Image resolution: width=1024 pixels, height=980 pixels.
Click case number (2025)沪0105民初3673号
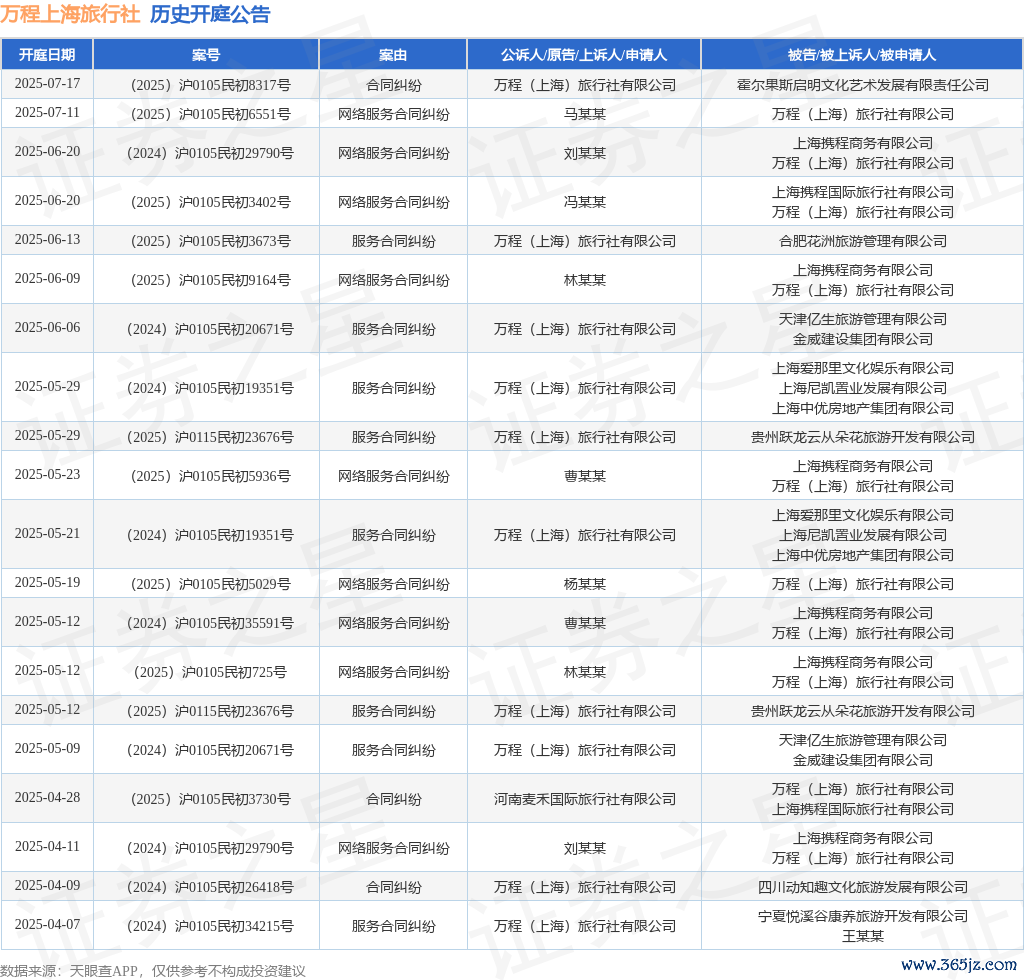(210, 242)
